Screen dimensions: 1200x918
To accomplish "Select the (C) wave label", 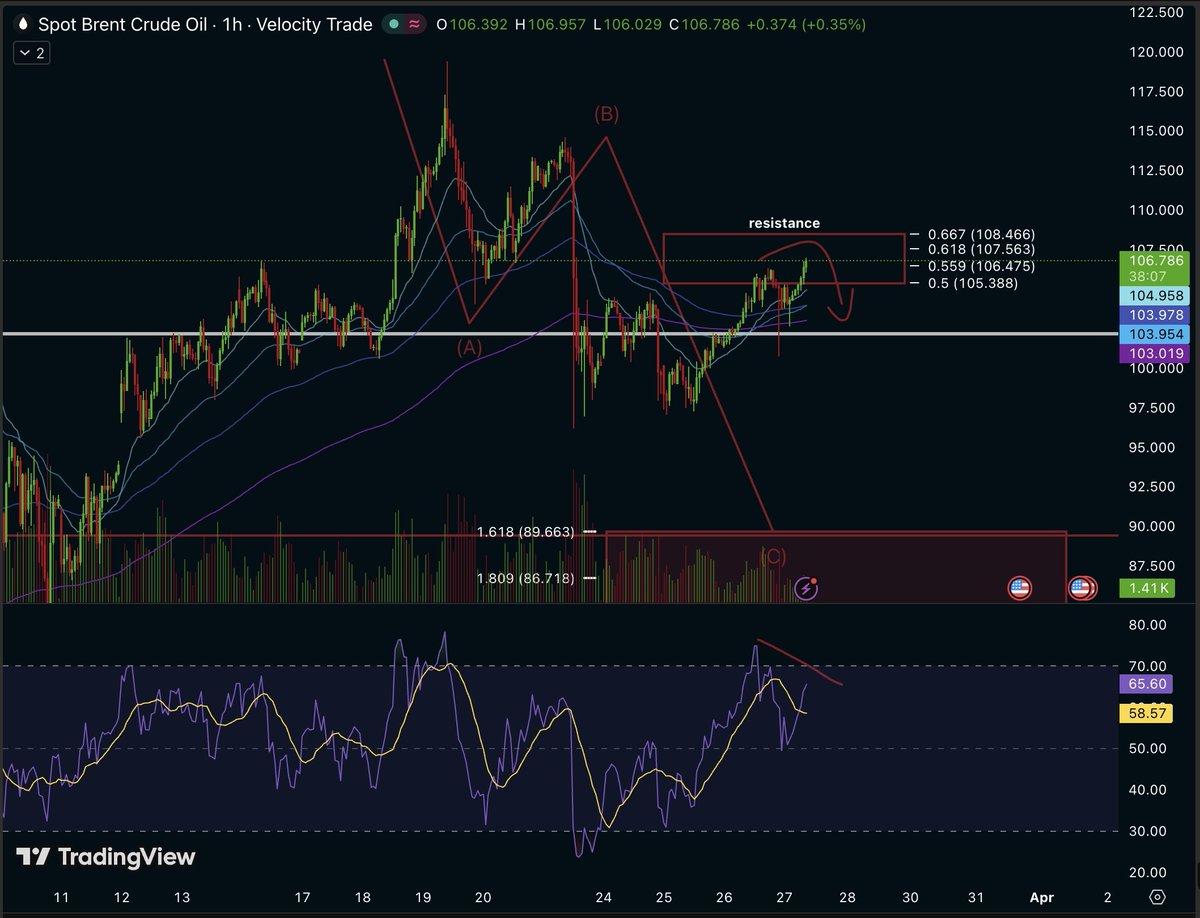I will point(773,557).
